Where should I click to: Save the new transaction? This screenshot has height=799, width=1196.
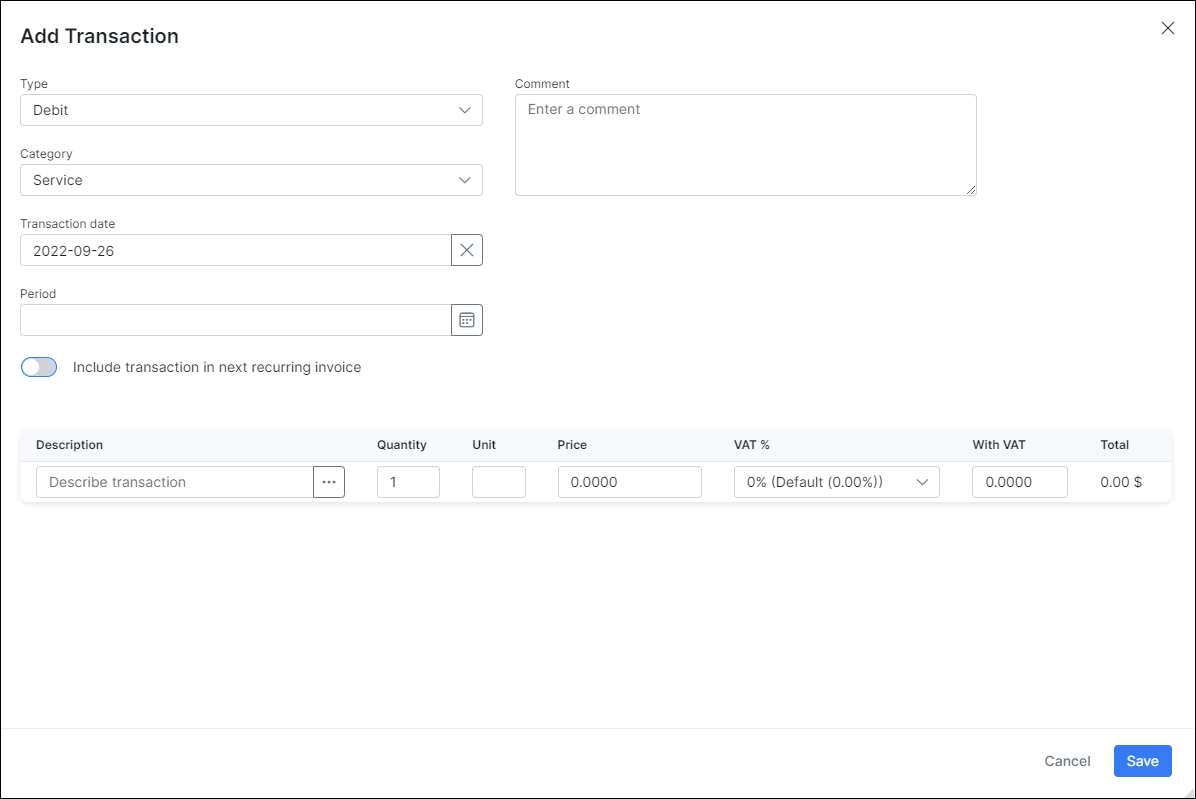point(1142,761)
